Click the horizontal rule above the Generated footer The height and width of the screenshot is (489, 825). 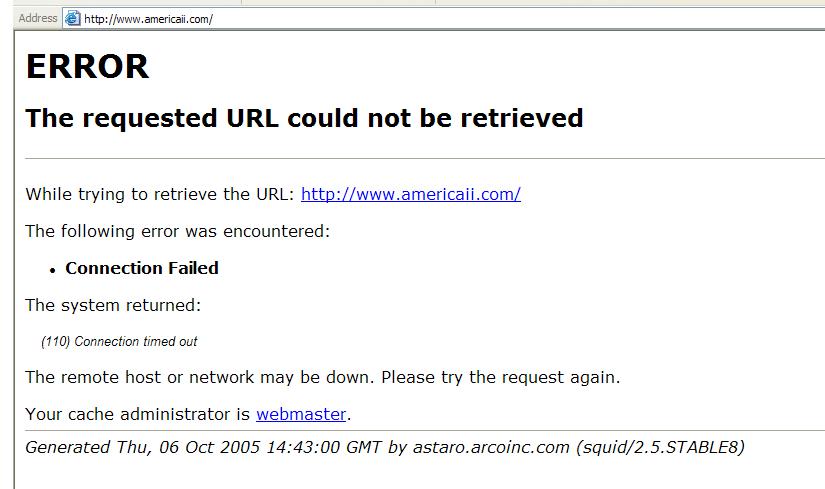coord(425,431)
